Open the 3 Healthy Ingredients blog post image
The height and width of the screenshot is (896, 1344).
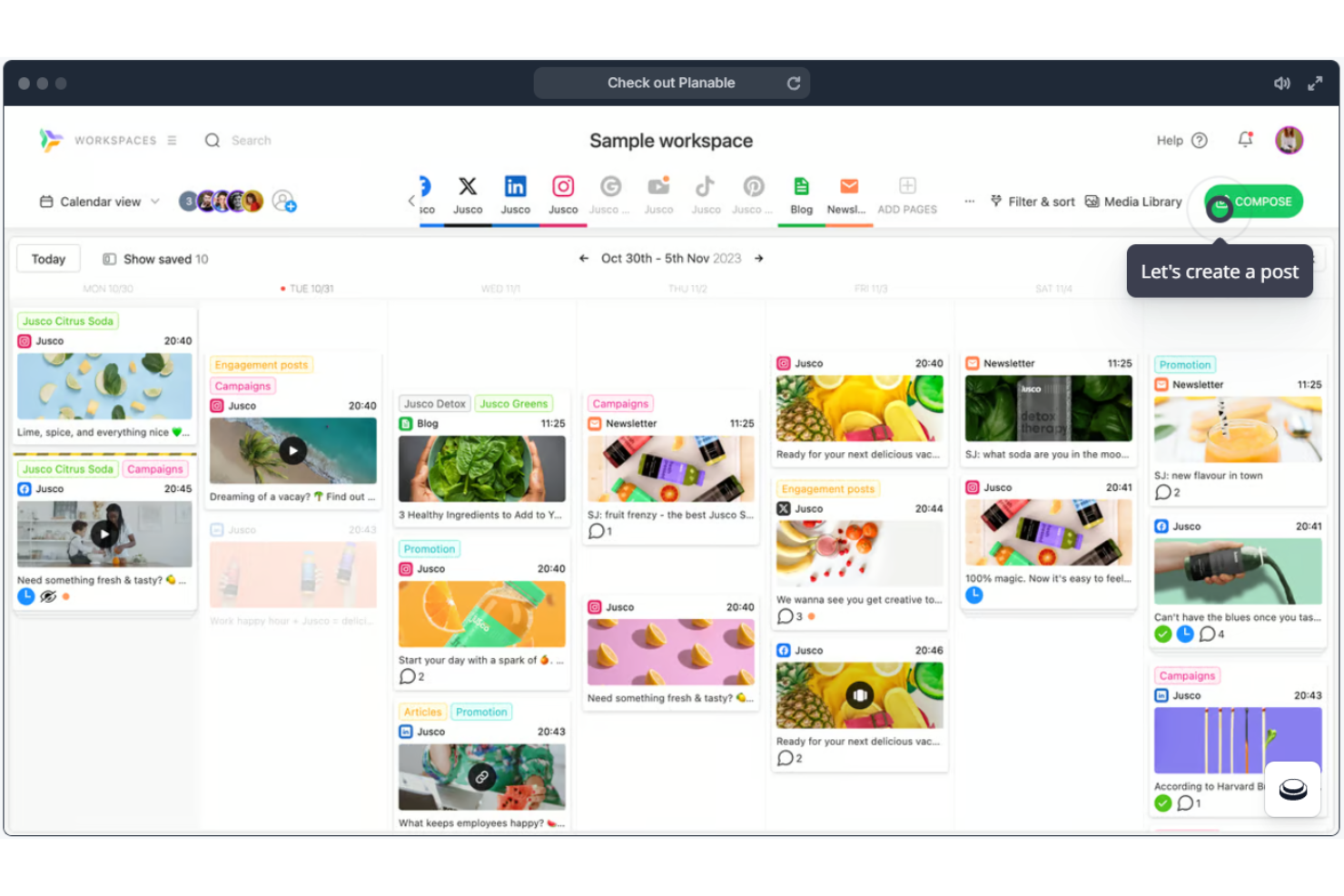tap(481, 468)
